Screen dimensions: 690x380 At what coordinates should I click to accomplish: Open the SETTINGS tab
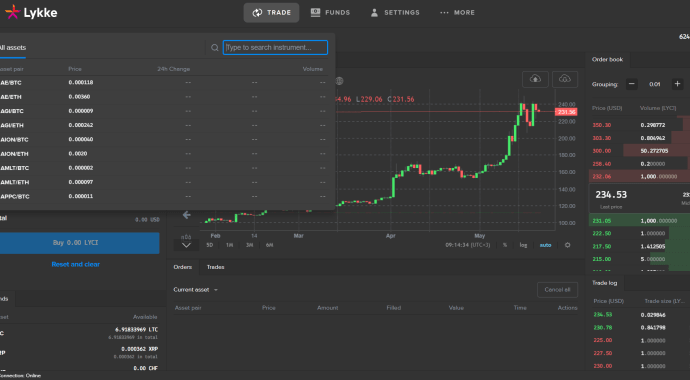pyautogui.click(x=395, y=13)
